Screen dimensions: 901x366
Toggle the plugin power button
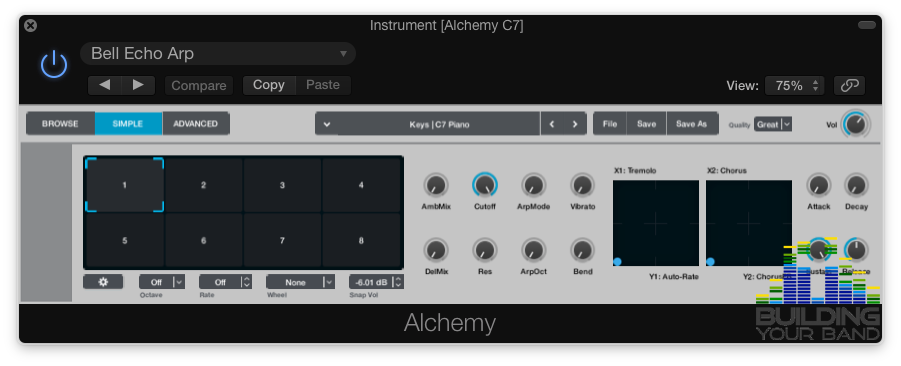pos(54,64)
